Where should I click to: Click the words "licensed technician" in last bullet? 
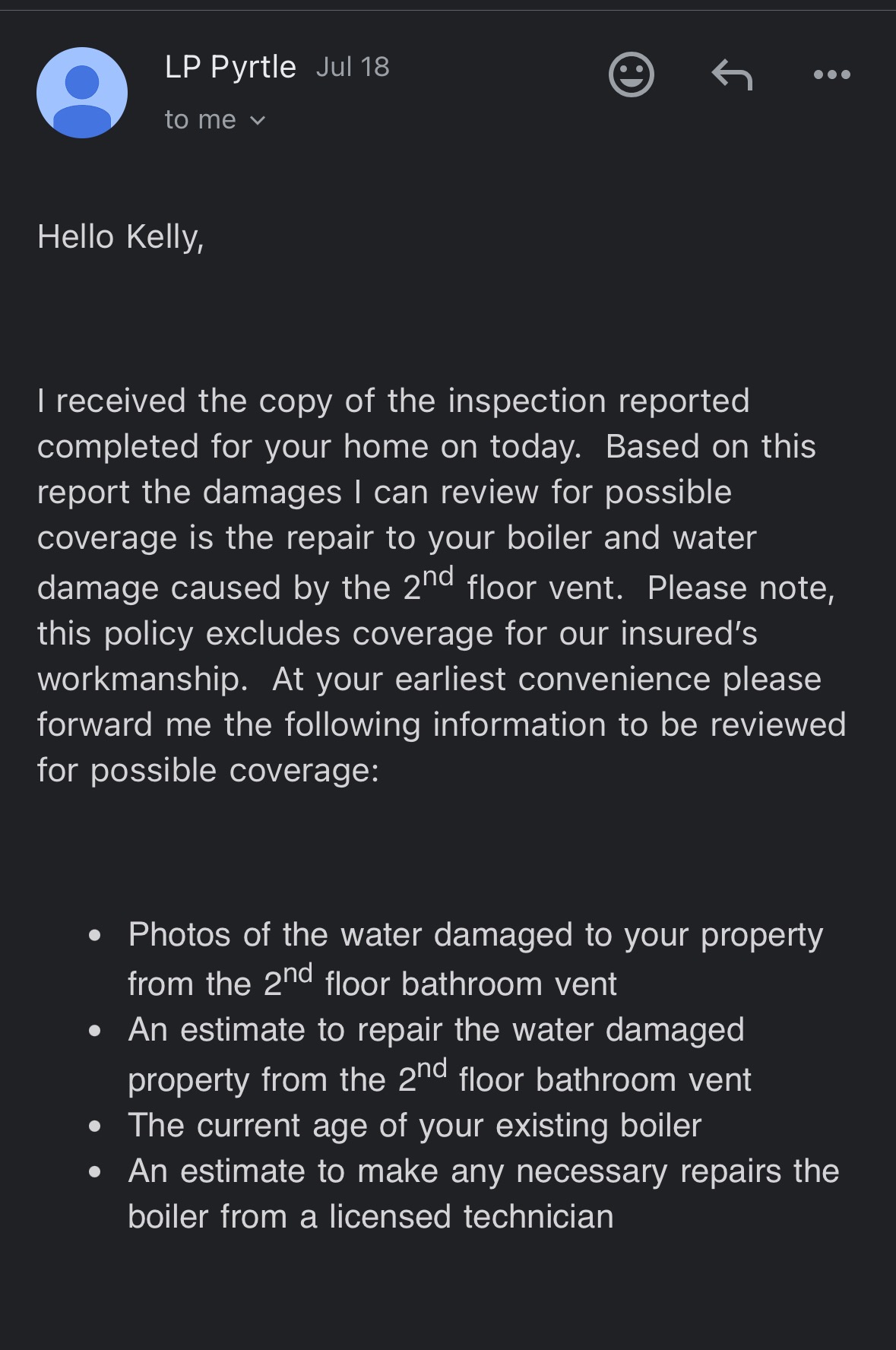tap(471, 1216)
